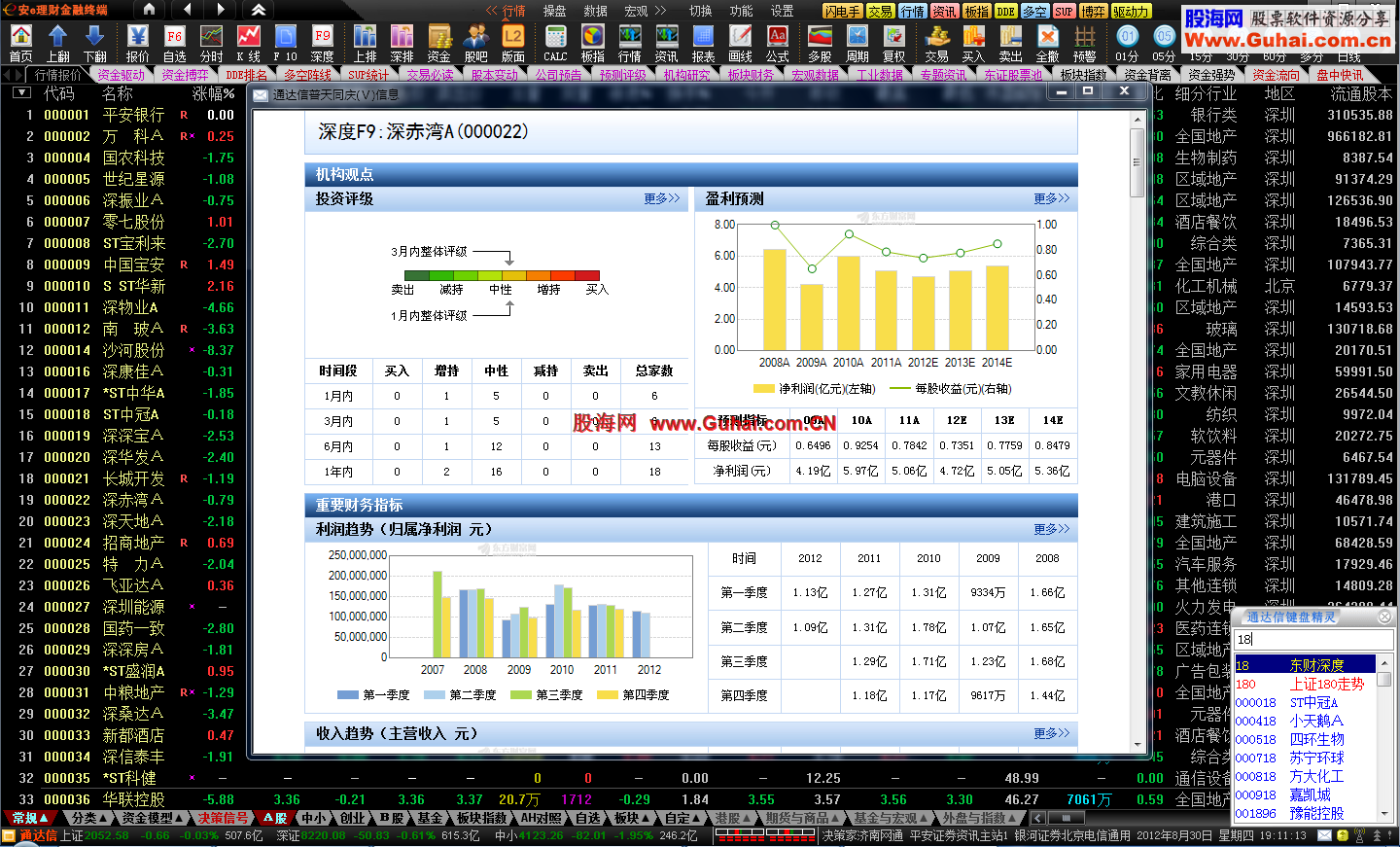The image size is (1400, 847).
Task: Open the 资金模型 dropdown tab at bottom
Action: pos(152,818)
